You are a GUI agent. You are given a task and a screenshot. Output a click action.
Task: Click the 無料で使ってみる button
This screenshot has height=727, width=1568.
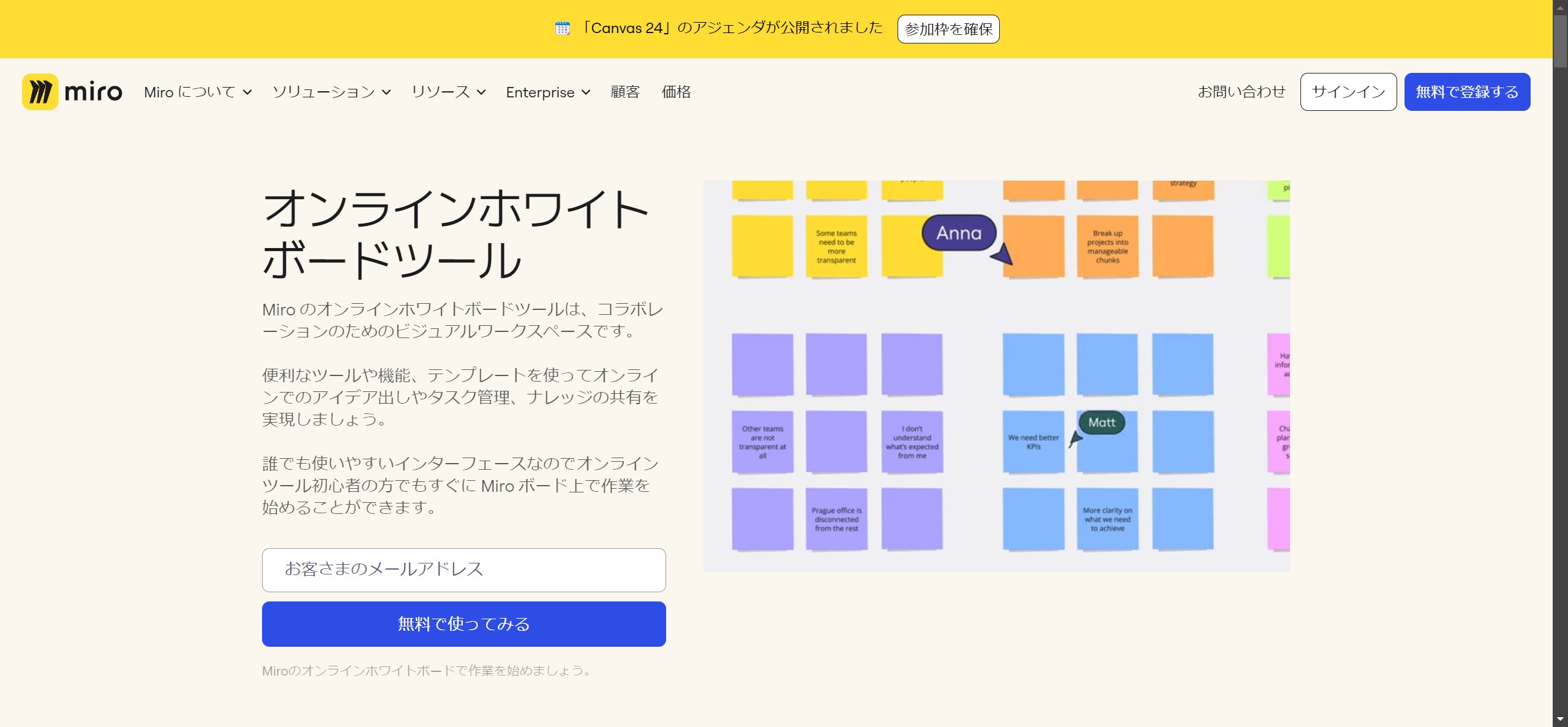(x=464, y=624)
